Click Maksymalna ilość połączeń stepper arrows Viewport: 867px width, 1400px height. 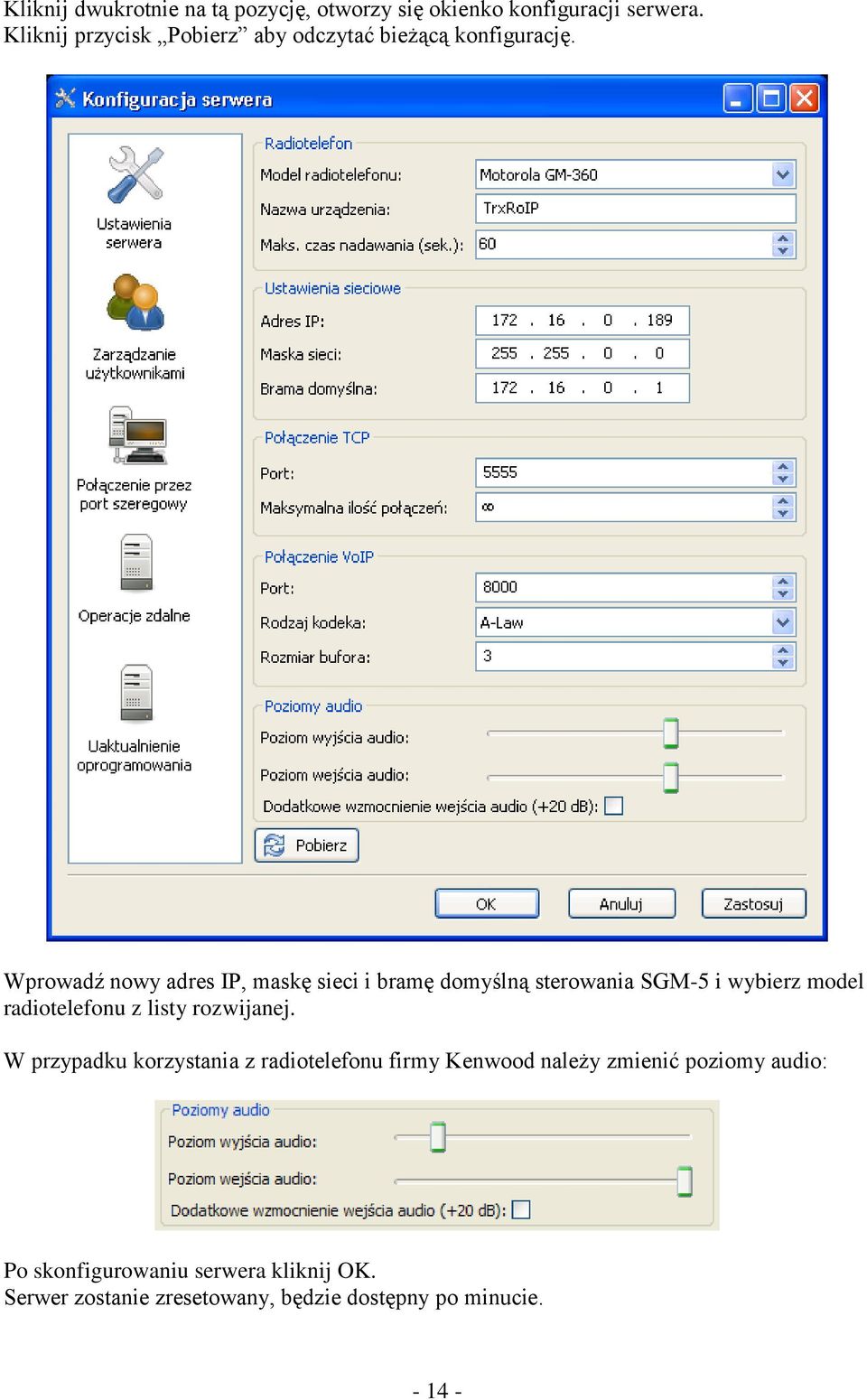(x=783, y=507)
